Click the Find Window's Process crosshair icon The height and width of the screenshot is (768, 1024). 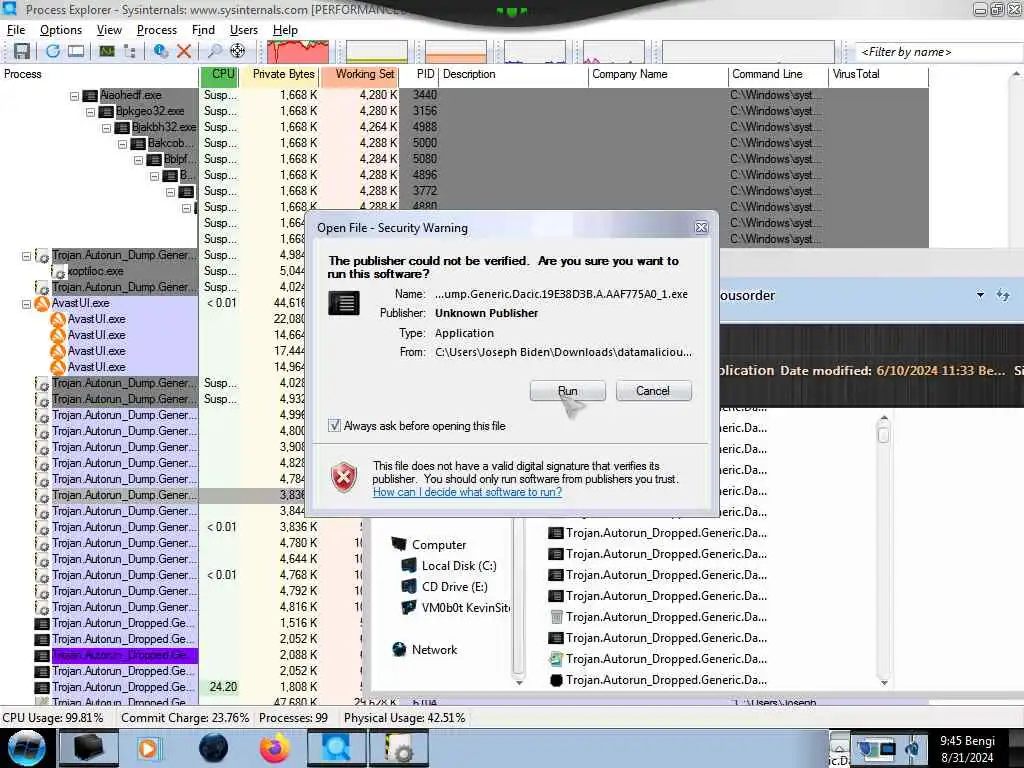[238, 51]
